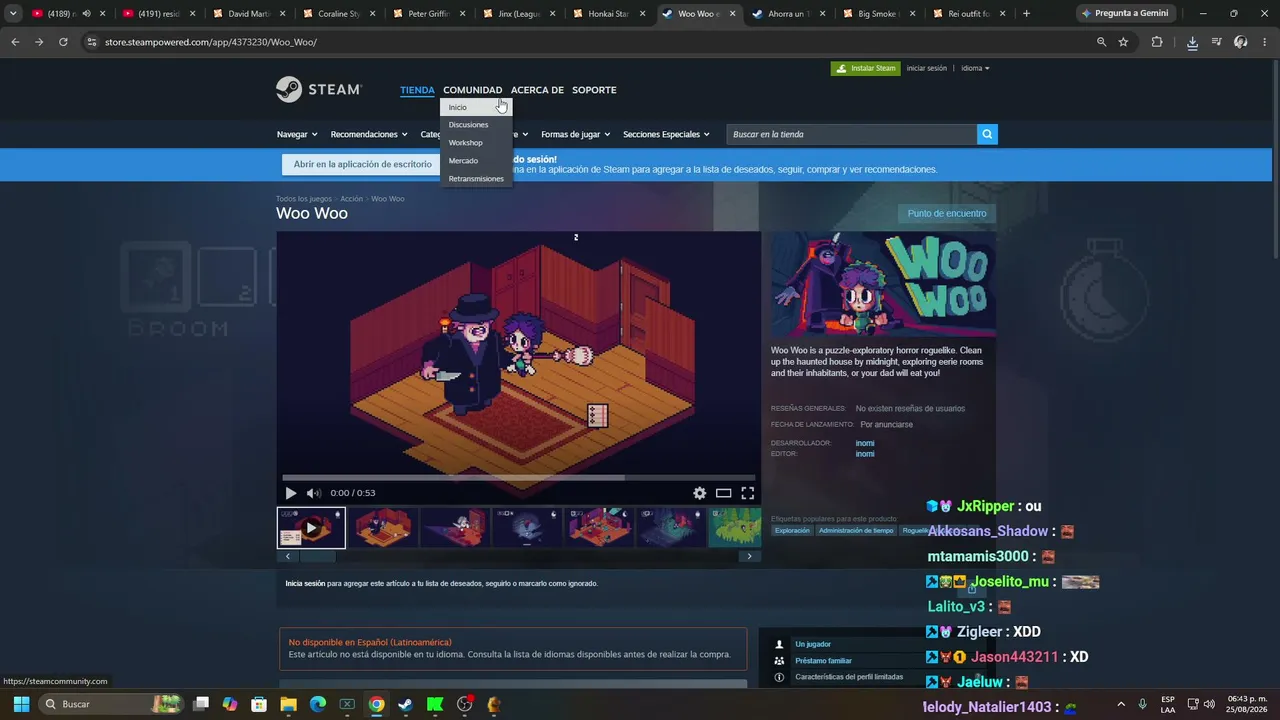This screenshot has width=1280, height=720.
Task: Click Abrir en la aplicación de escritorio
Action: (x=363, y=164)
